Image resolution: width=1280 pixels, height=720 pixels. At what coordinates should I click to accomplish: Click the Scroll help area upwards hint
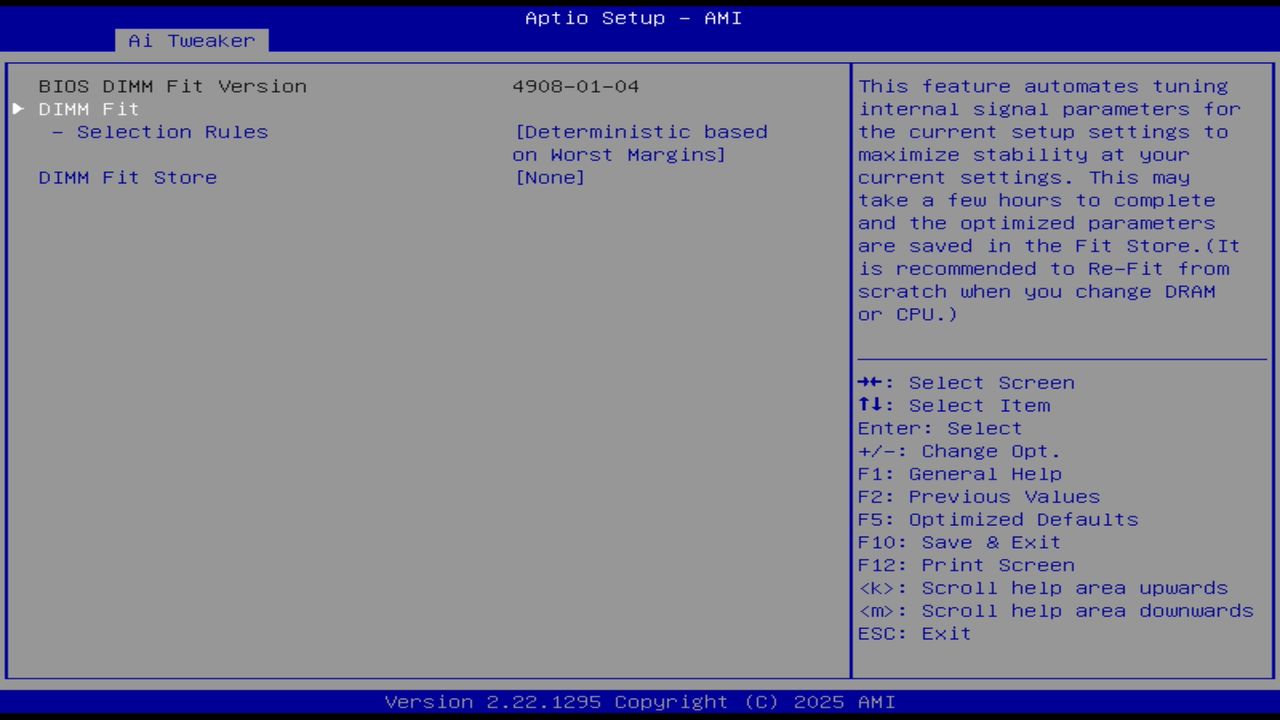point(1043,587)
